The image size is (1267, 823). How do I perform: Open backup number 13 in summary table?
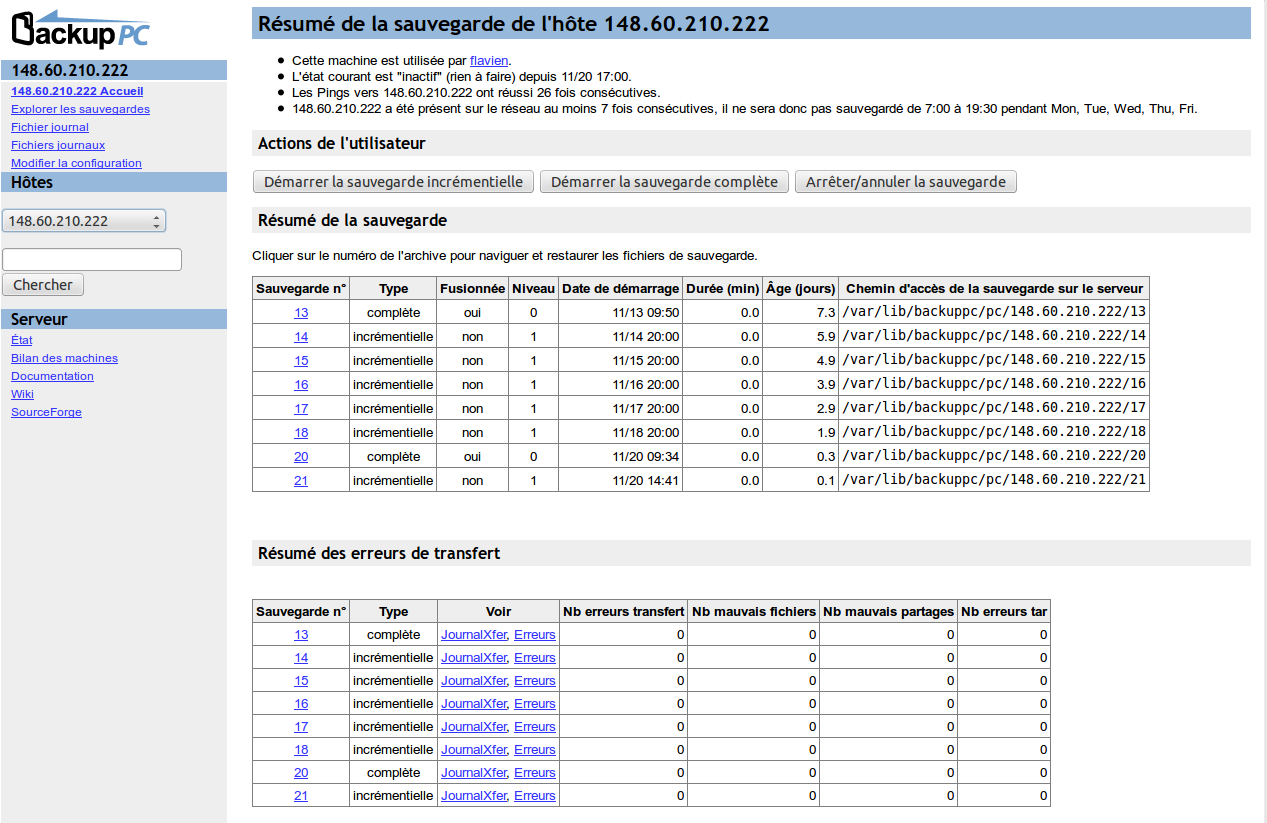click(301, 313)
